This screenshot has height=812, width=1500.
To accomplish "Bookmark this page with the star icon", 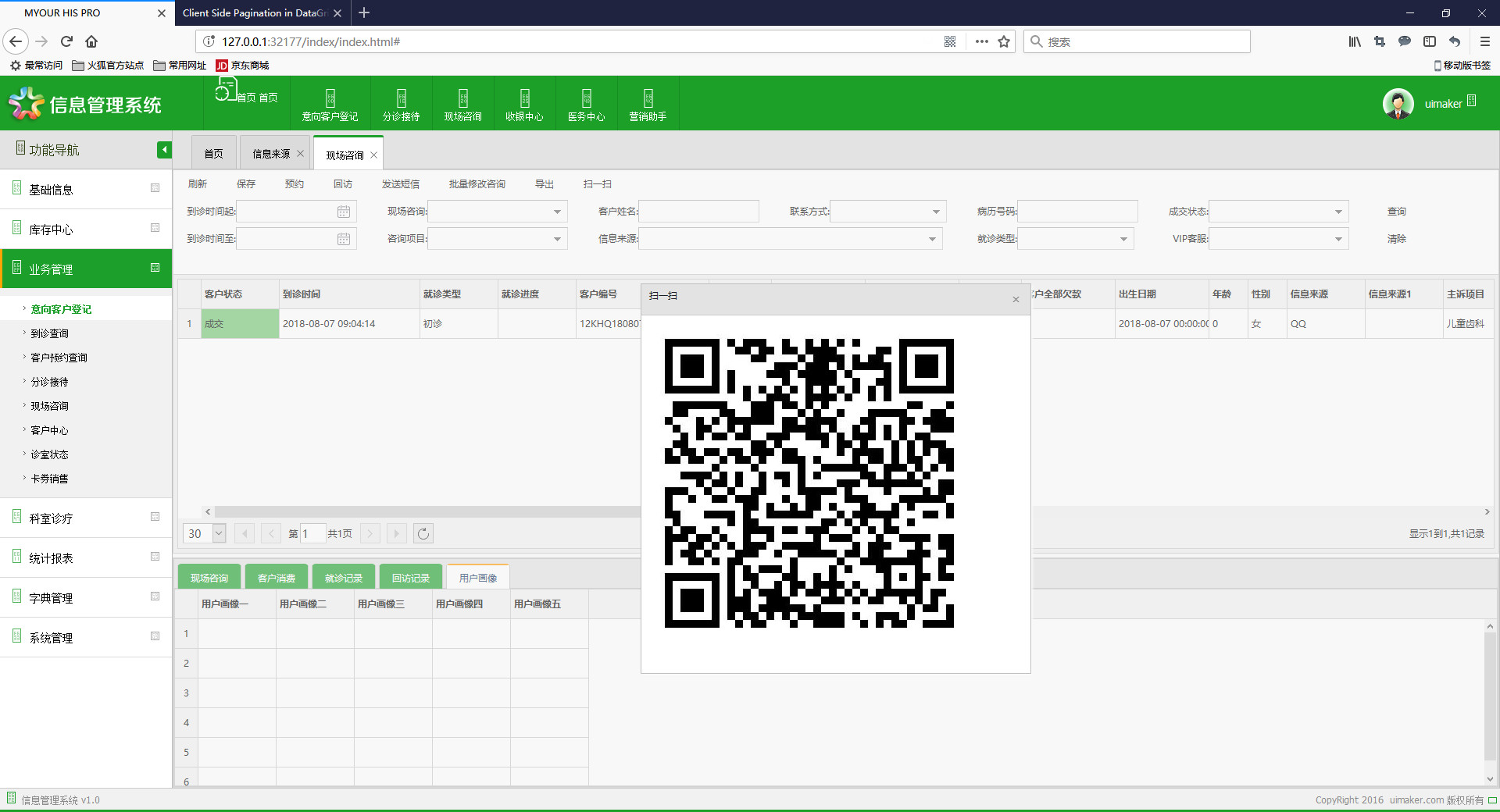I will (x=1004, y=41).
